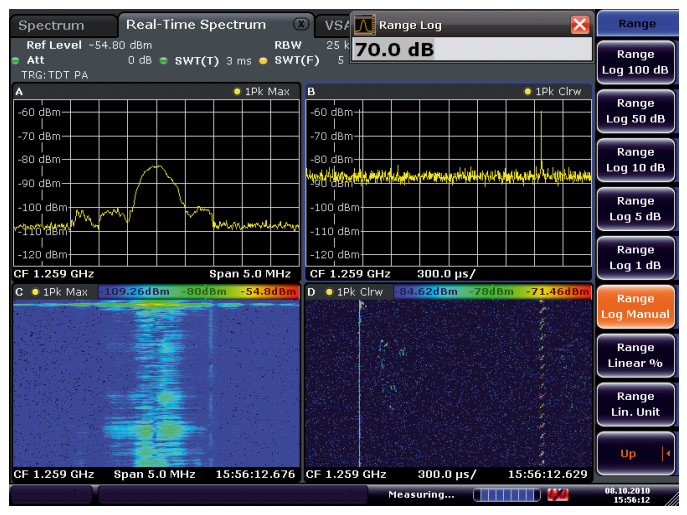
Task: Click window A yellow trace indicator dot
Action: click(x=237, y=92)
